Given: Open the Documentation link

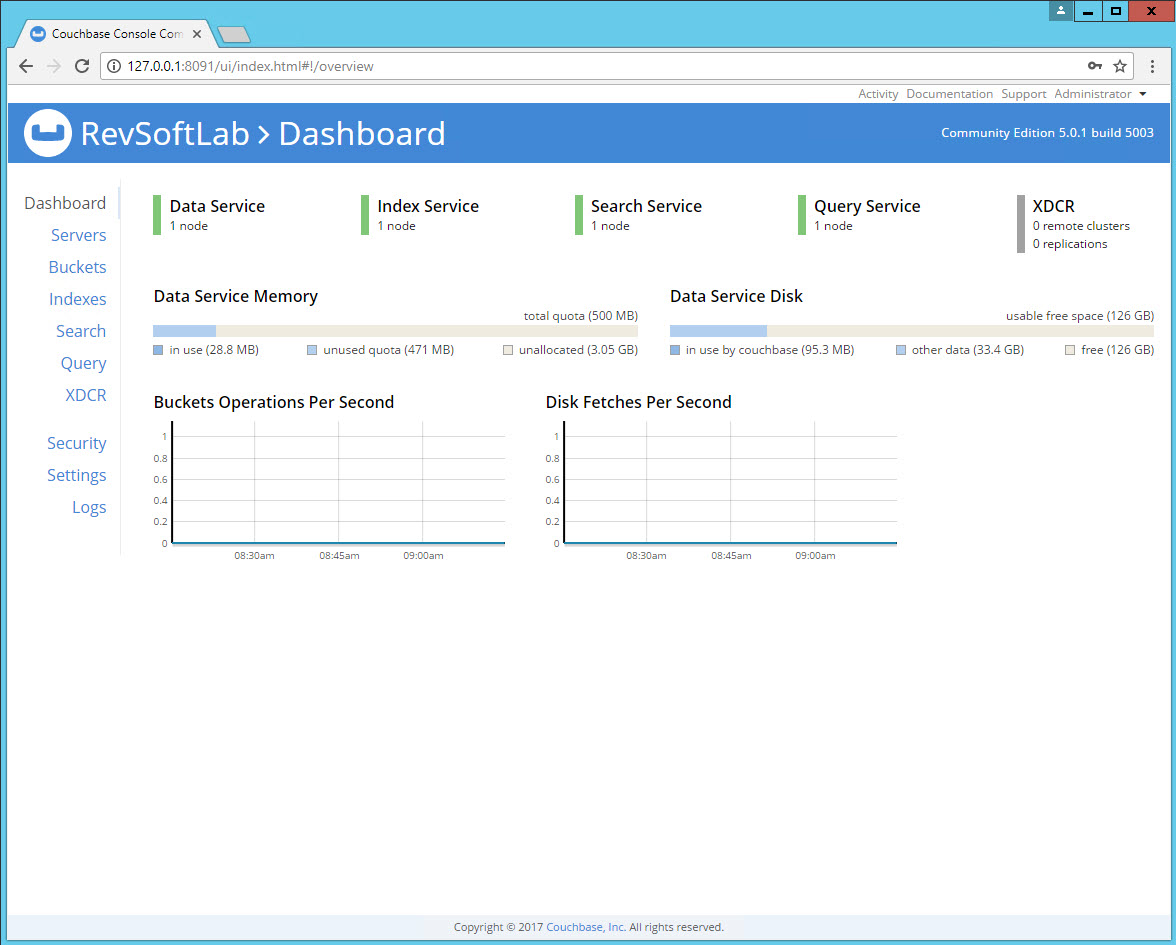Looking at the screenshot, I should pyautogui.click(x=949, y=94).
